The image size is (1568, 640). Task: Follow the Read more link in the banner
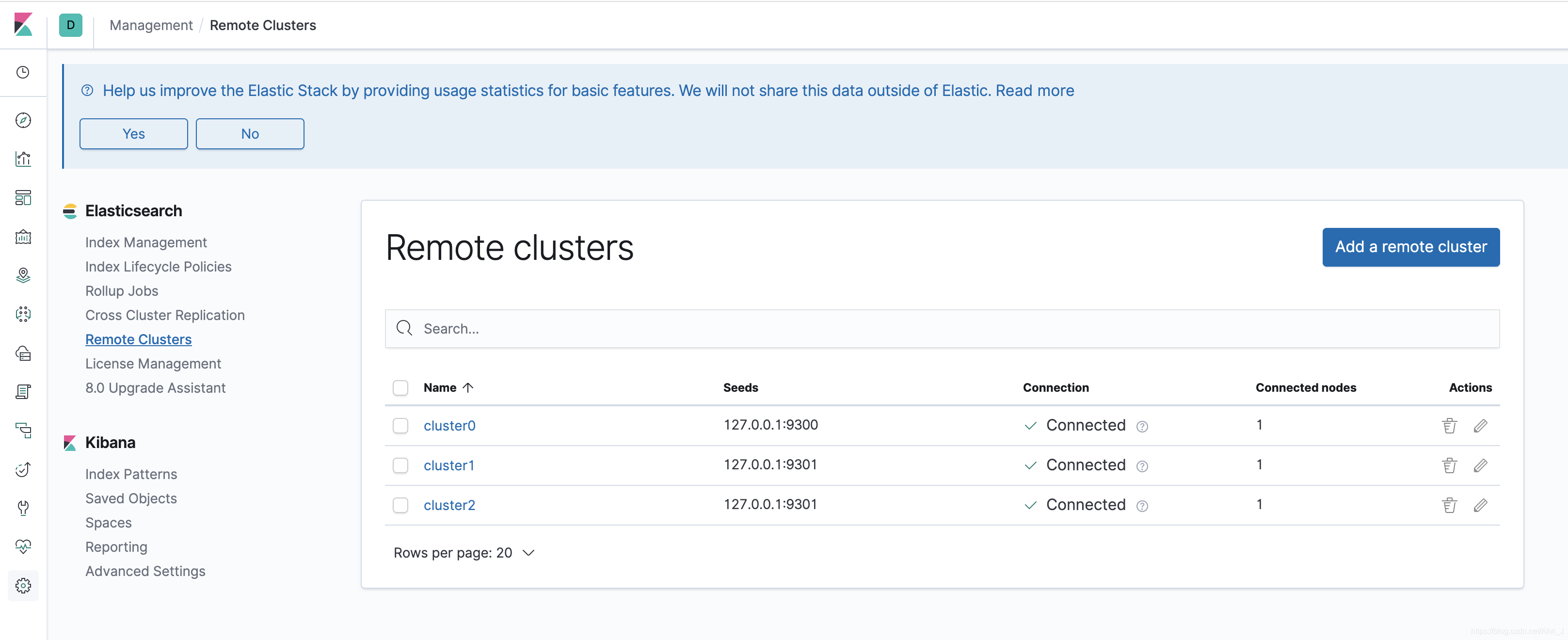pos(1035,91)
